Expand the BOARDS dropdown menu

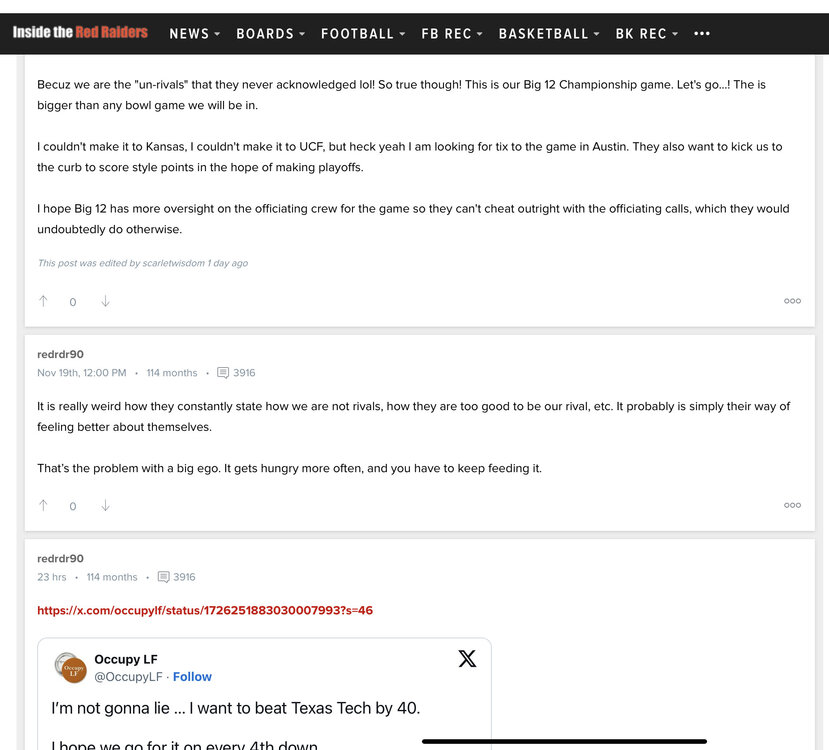pos(270,34)
